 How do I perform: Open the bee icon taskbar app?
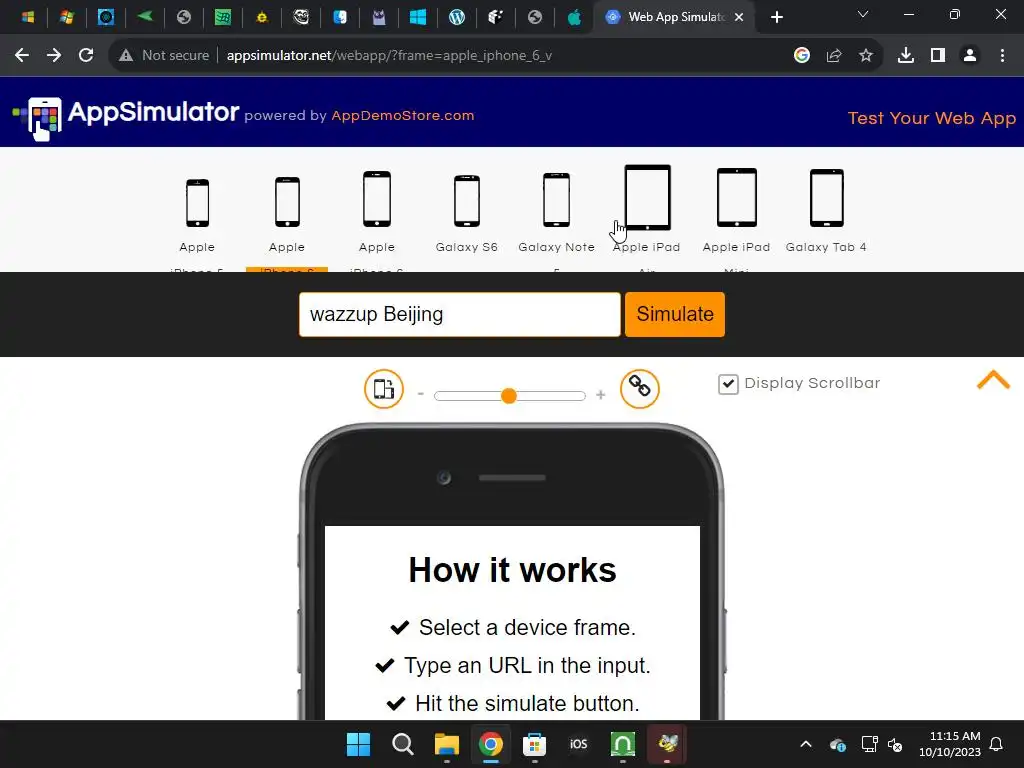pyautogui.click(x=667, y=744)
